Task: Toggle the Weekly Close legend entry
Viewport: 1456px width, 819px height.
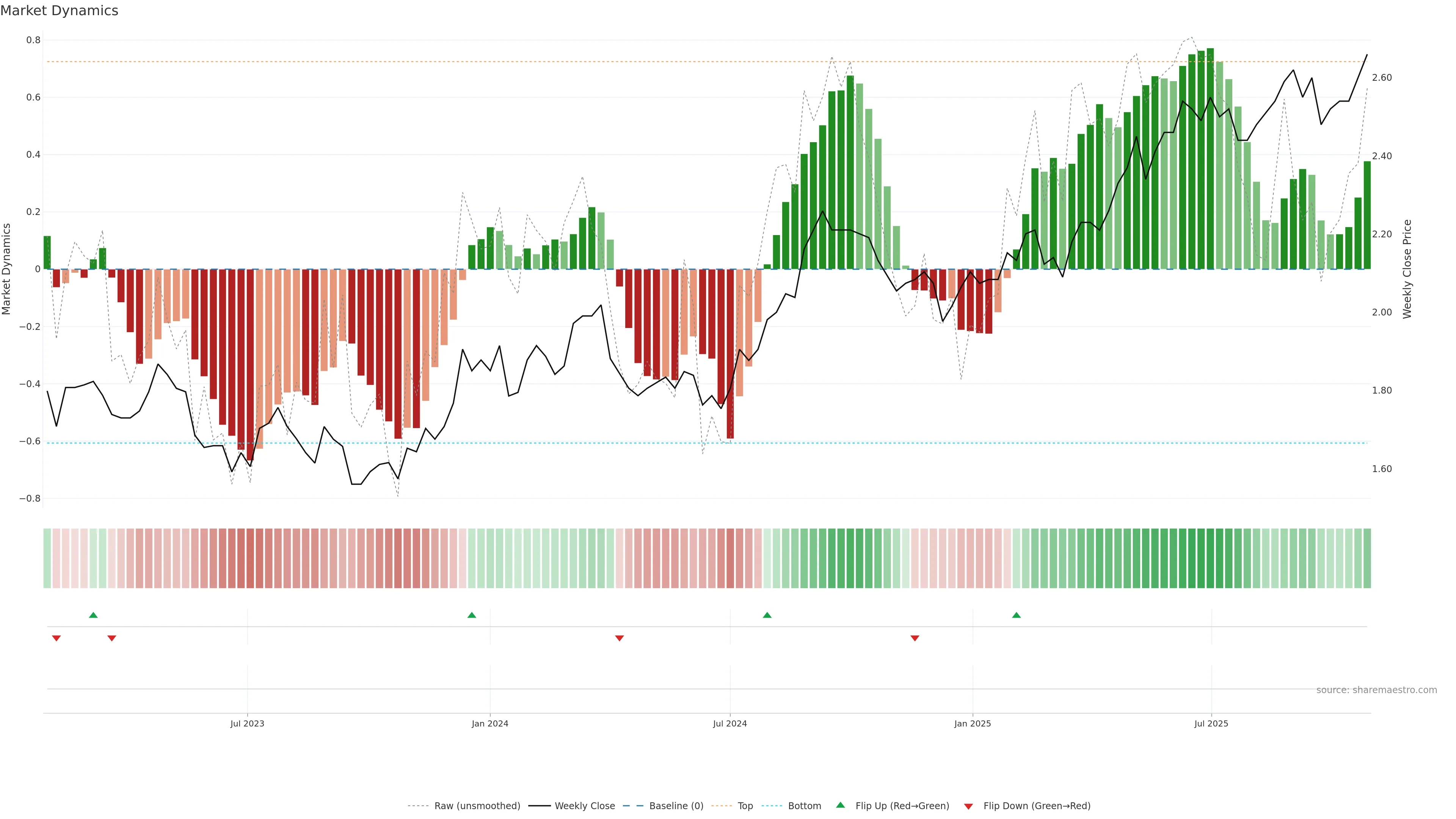Action: pyautogui.click(x=584, y=806)
